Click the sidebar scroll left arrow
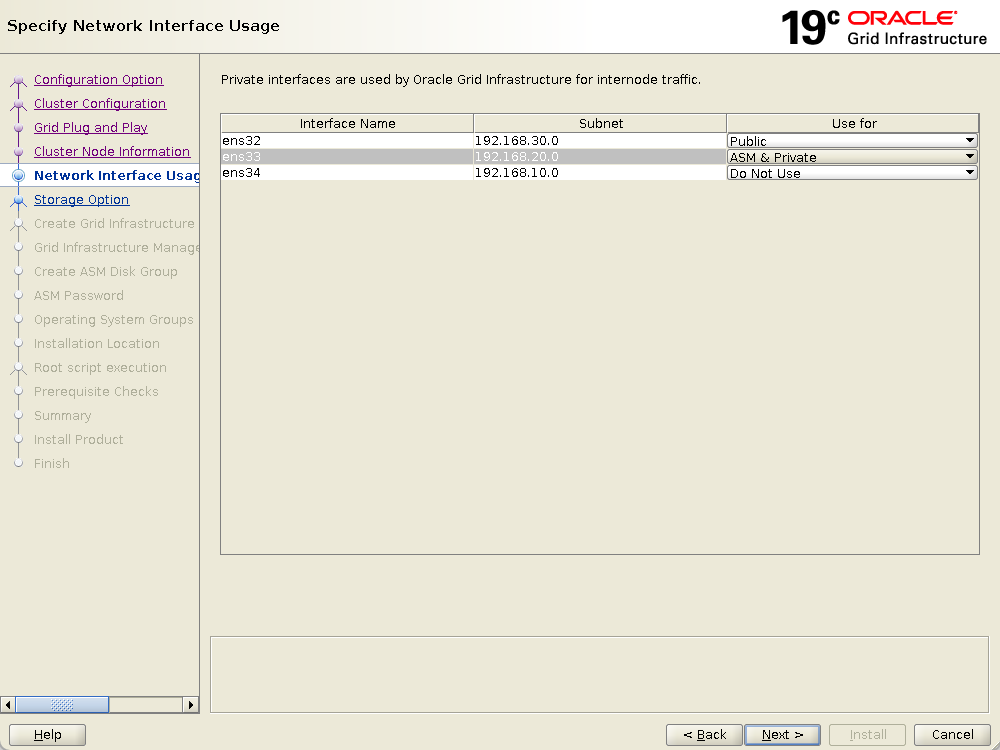The width and height of the screenshot is (1000, 750). 9,705
